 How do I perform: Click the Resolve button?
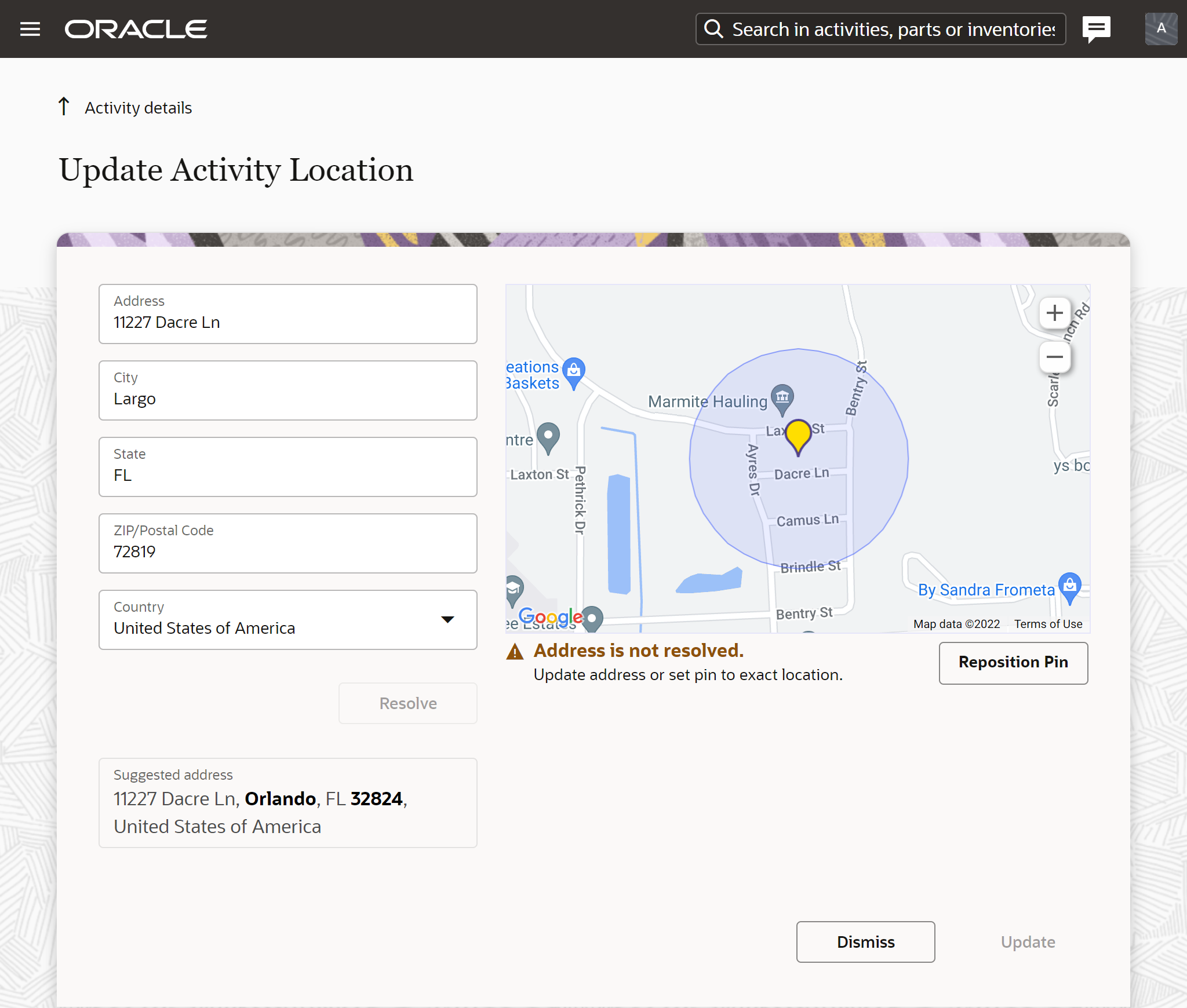click(407, 703)
